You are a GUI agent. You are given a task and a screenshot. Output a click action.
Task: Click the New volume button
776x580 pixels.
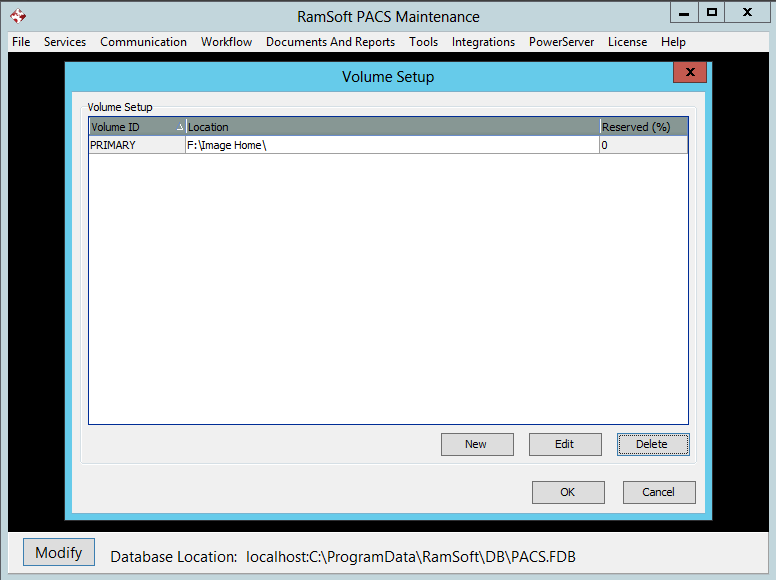coord(476,444)
